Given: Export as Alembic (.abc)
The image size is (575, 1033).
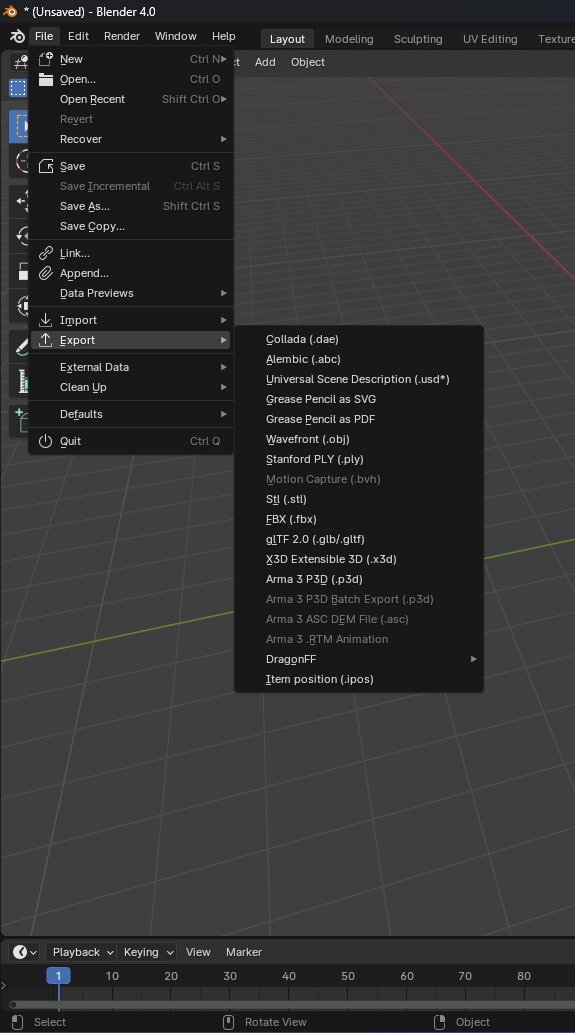Looking at the screenshot, I should (359, 359).
